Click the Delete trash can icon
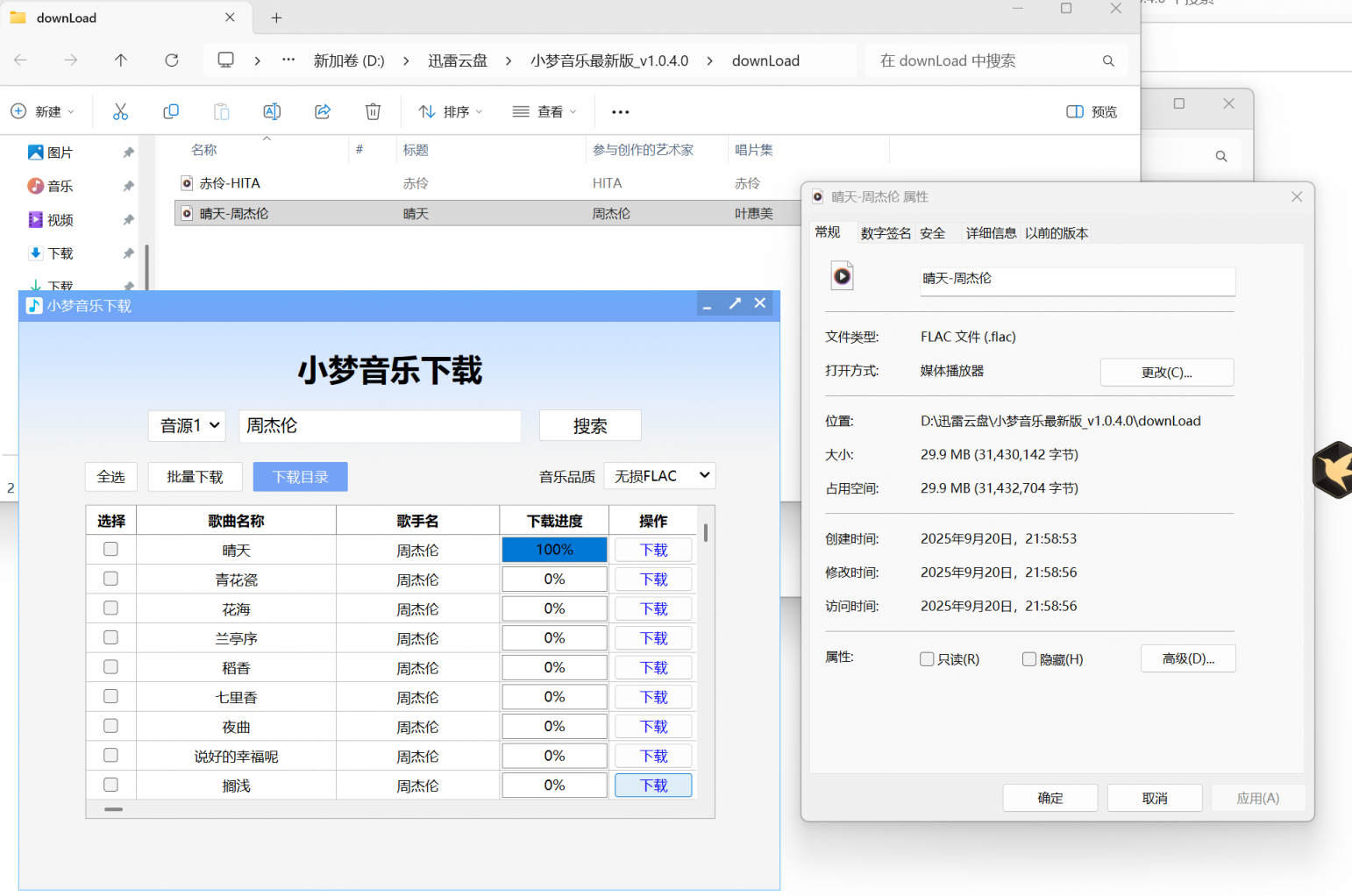Image resolution: width=1352 pixels, height=896 pixels. (x=373, y=111)
